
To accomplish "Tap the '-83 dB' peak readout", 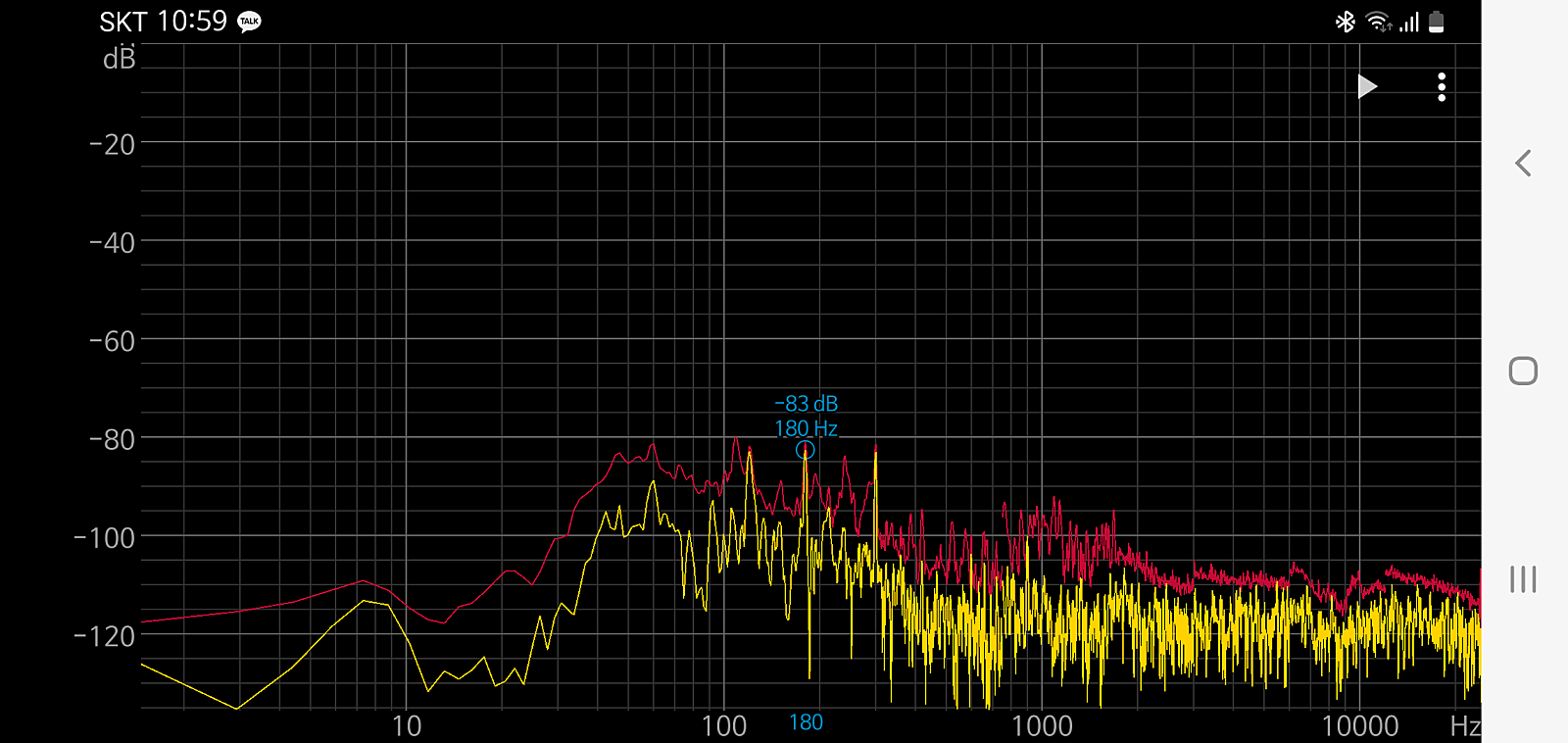I will click(x=807, y=404).
